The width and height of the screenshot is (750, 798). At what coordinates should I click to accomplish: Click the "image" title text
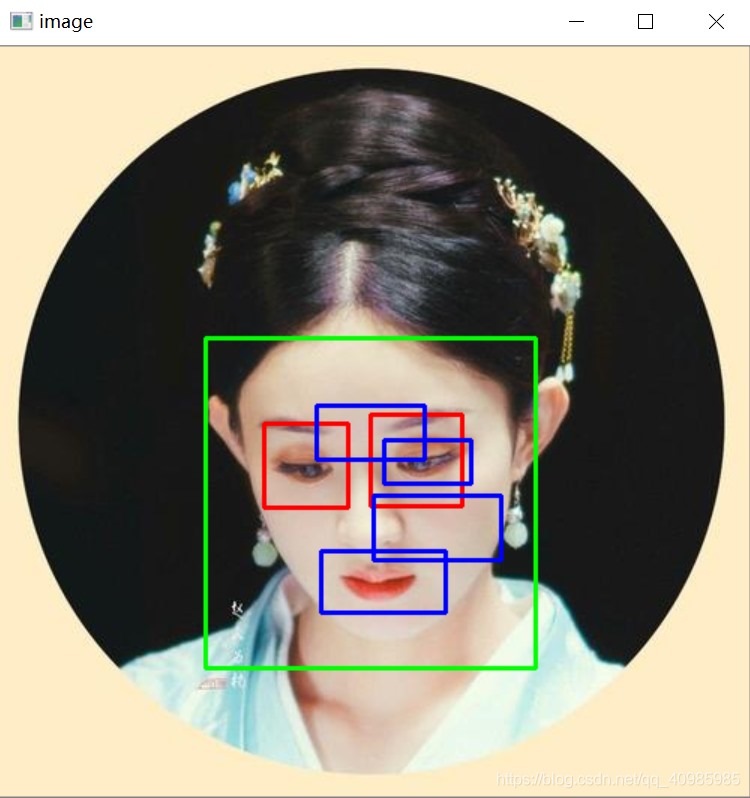tap(66, 21)
